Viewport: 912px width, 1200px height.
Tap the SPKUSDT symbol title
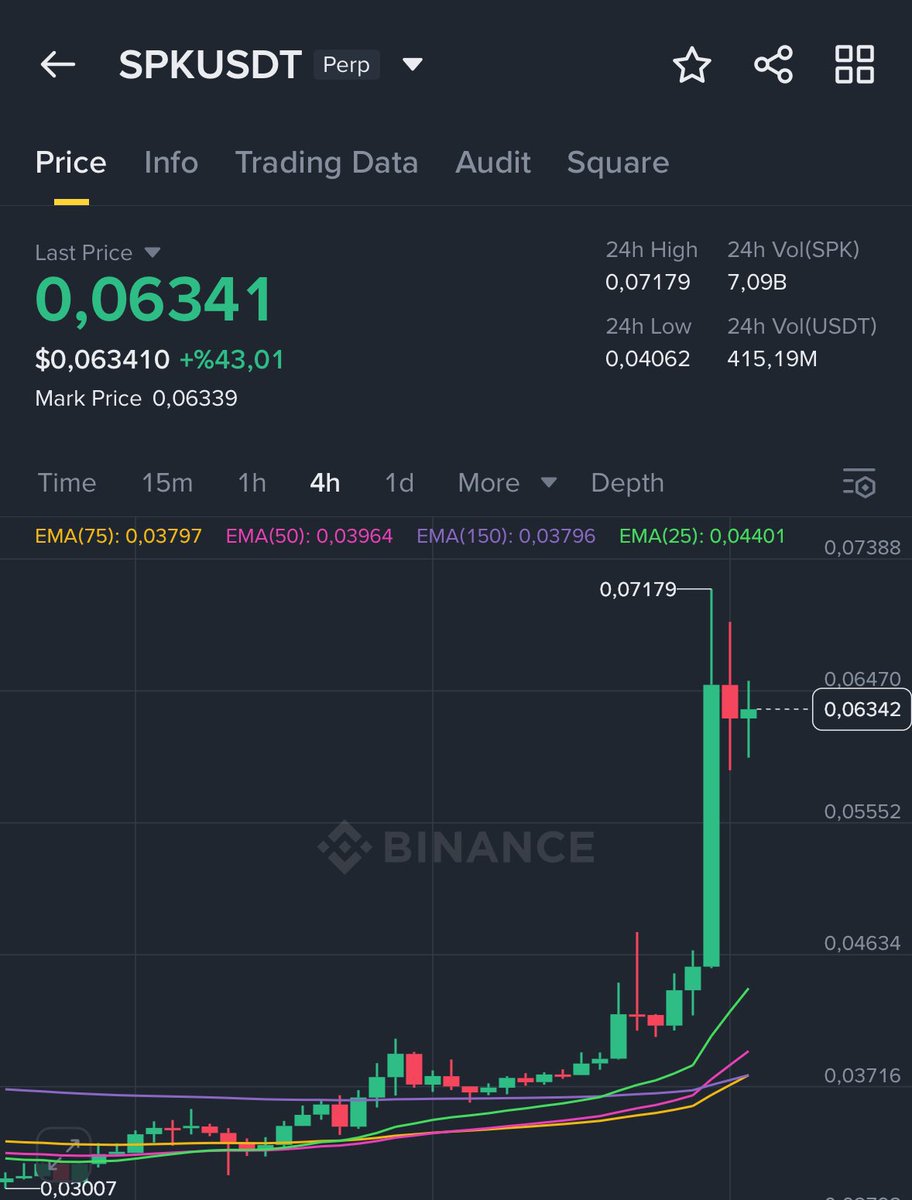(210, 65)
